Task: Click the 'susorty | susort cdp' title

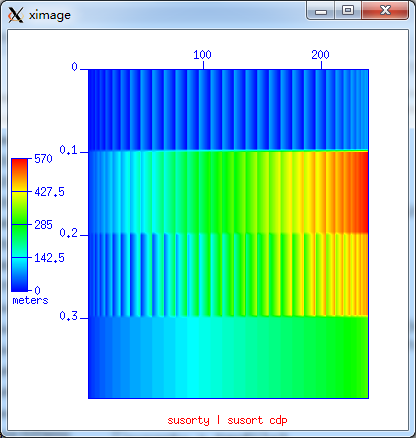Action: coord(227,421)
